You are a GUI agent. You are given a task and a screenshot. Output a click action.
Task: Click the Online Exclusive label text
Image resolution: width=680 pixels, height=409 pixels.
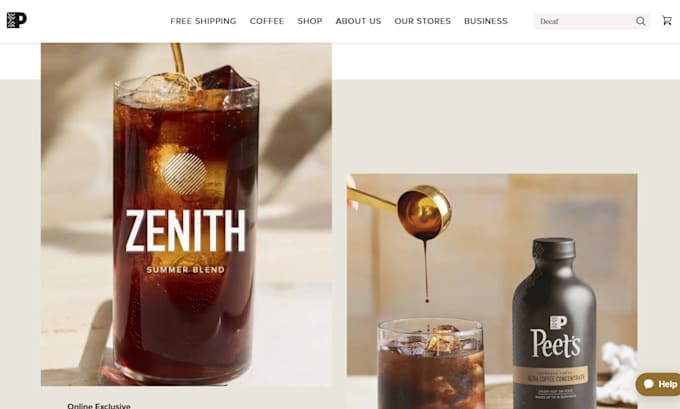tap(99, 406)
